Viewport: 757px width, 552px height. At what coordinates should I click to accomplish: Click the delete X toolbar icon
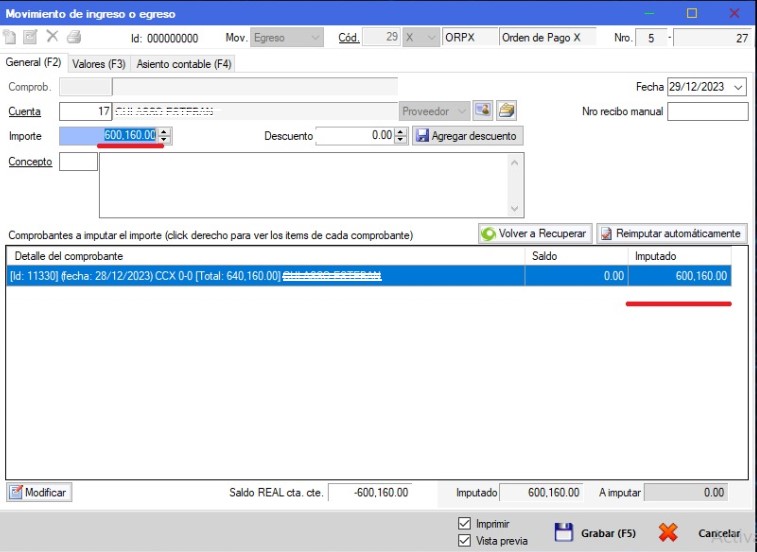[52, 38]
